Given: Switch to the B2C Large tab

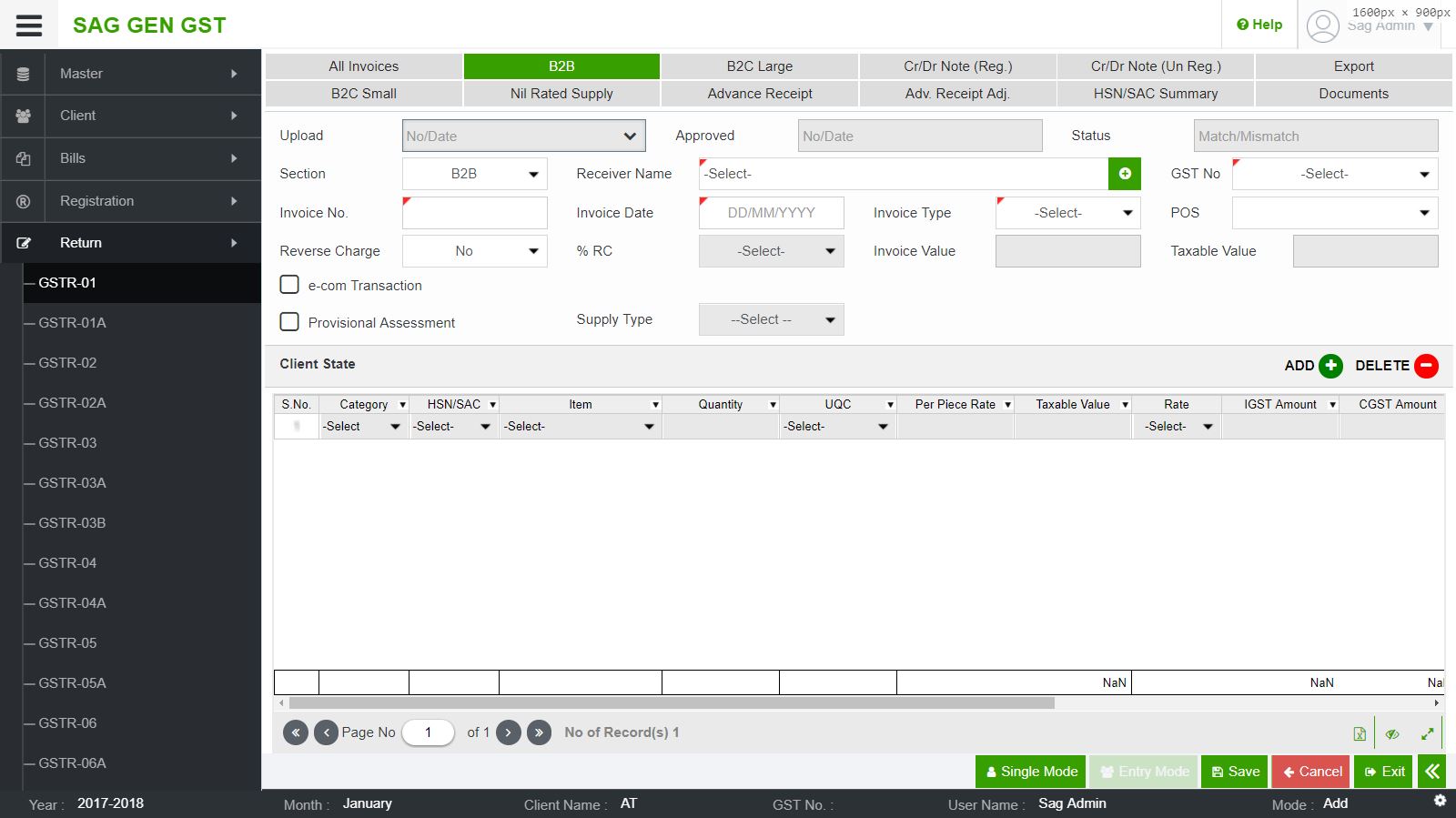Looking at the screenshot, I should point(760,66).
